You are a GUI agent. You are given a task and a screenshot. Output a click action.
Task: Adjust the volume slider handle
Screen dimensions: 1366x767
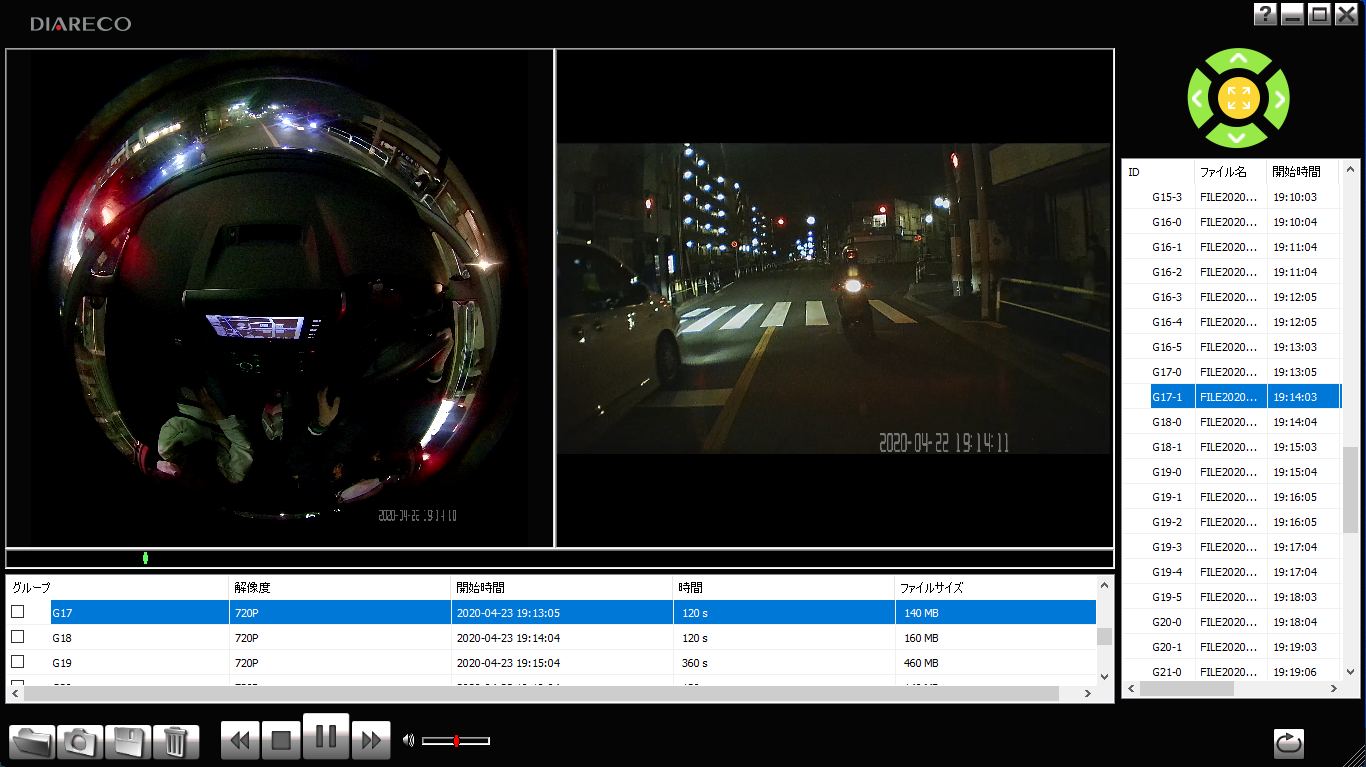pyautogui.click(x=456, y=741)
